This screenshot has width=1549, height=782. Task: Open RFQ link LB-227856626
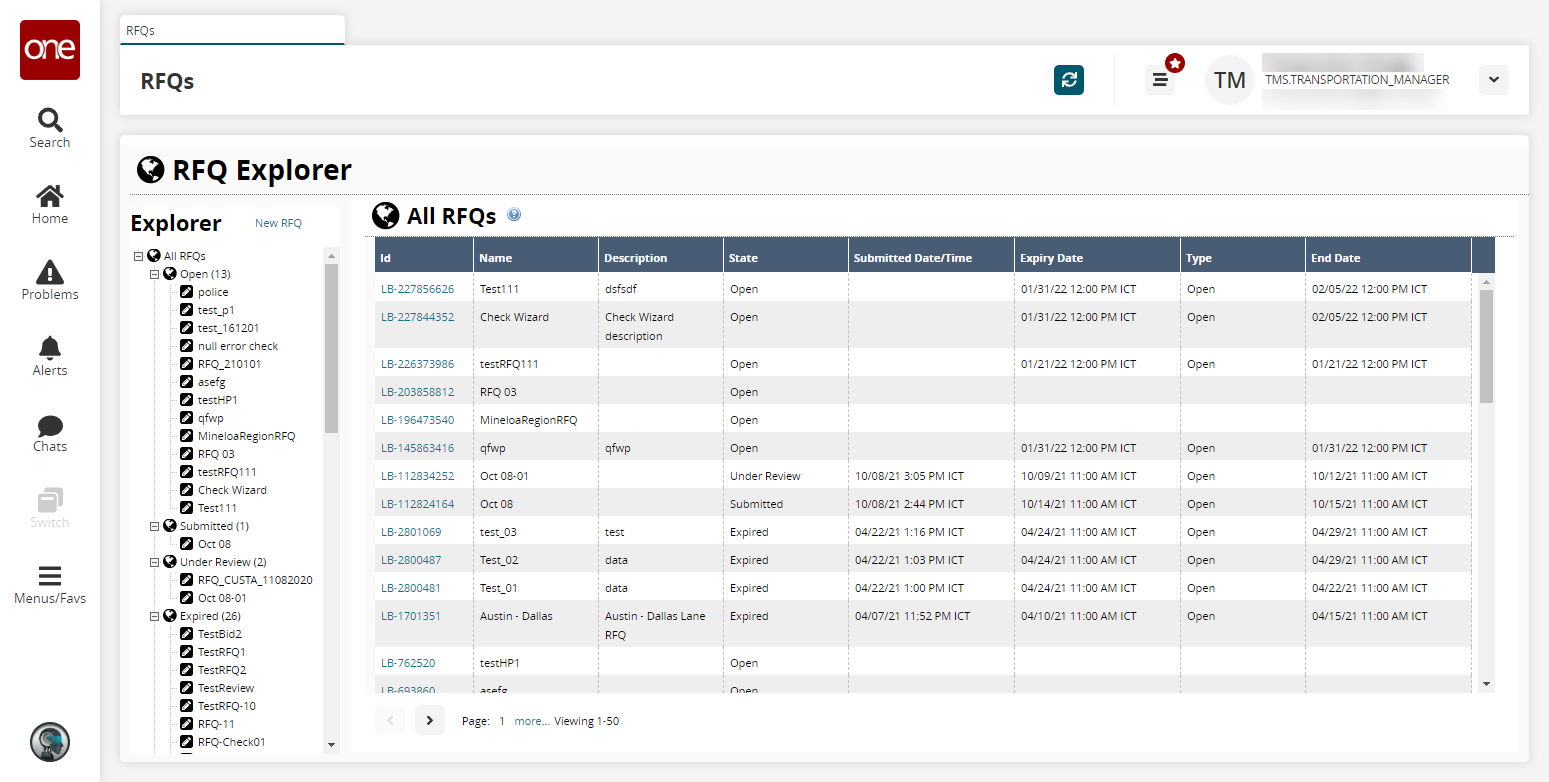pyautogui.click(x=417, y=289)
